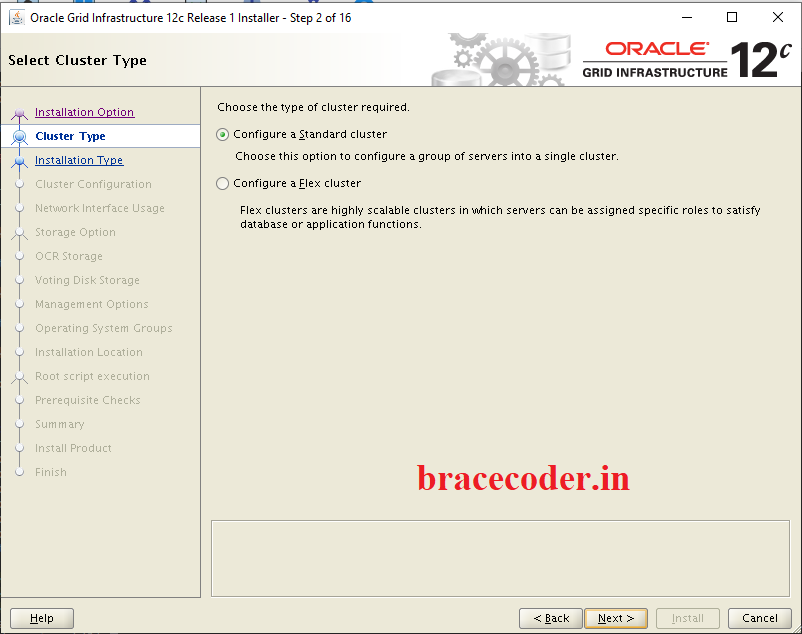Click the Finish step text
Viewport: 802px width, 634px height.
51,472
